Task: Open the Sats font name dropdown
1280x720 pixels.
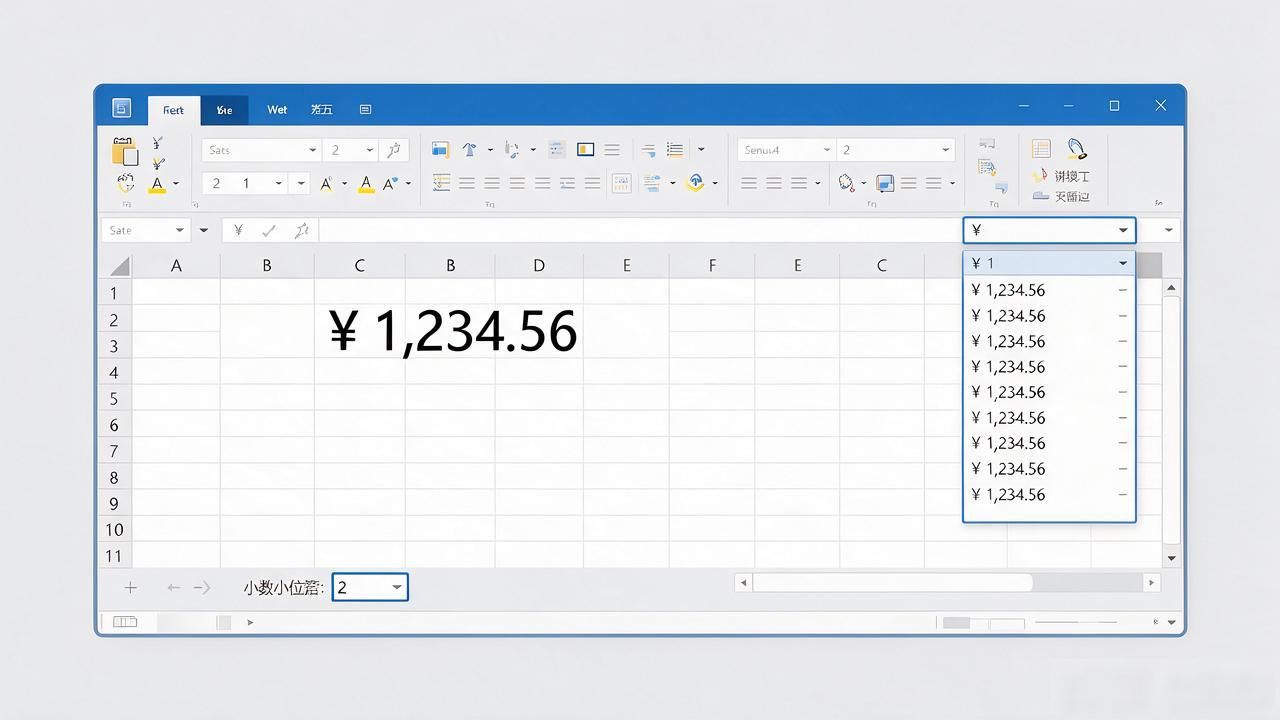Action: [x=312, y=150]
